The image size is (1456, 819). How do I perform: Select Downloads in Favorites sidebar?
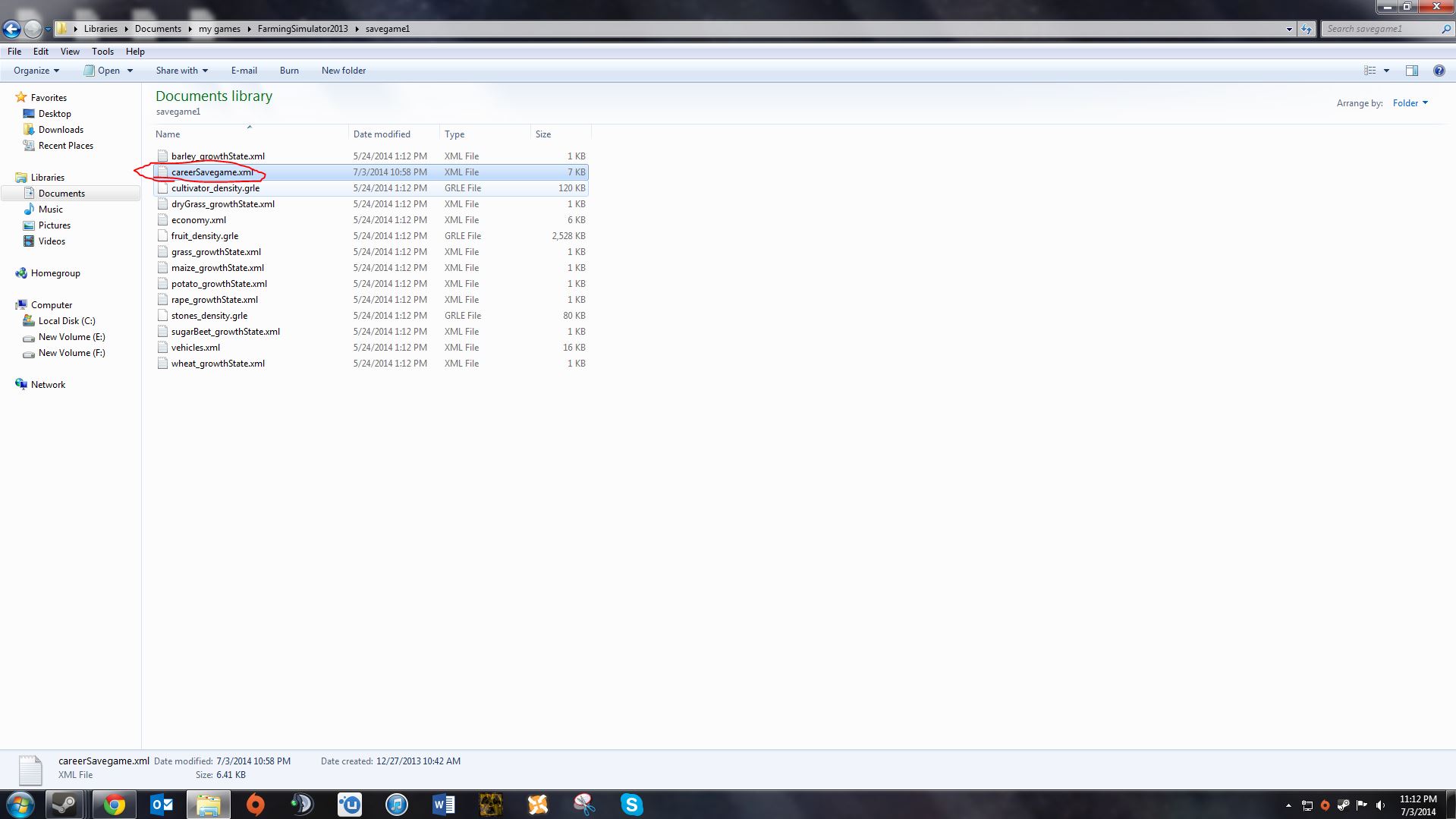pos(61,130)
